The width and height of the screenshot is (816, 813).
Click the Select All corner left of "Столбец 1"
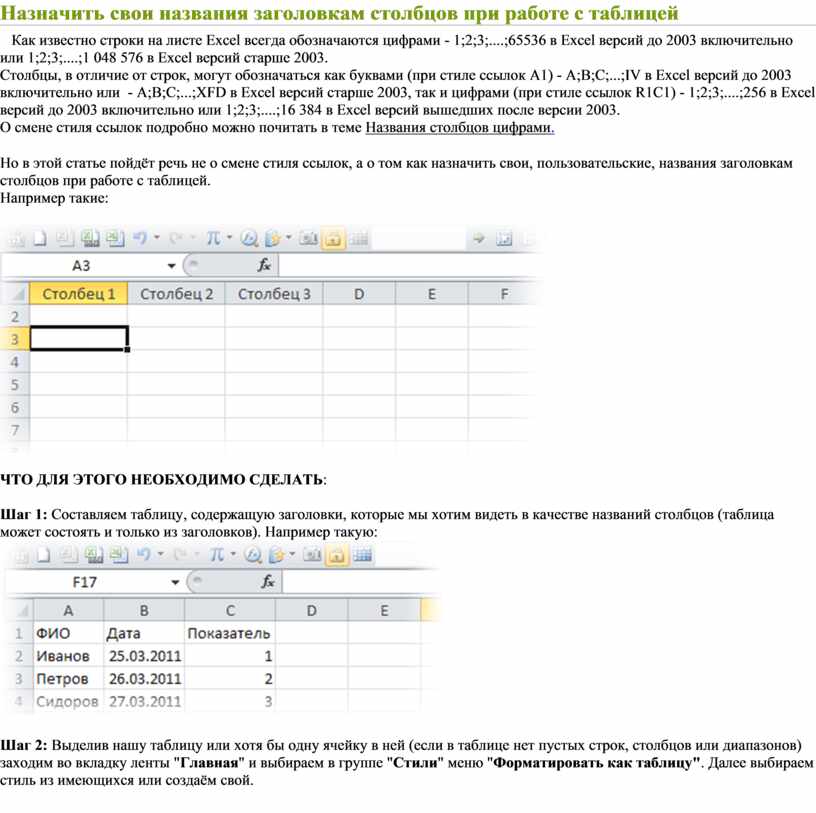point(15,294)
